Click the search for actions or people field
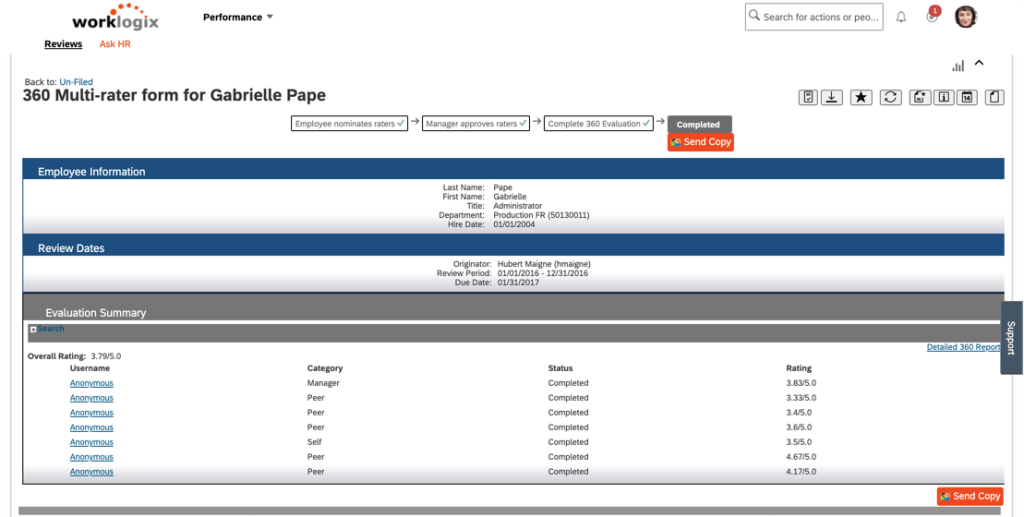Screen dimensions: 1024x517 [813, 17]
